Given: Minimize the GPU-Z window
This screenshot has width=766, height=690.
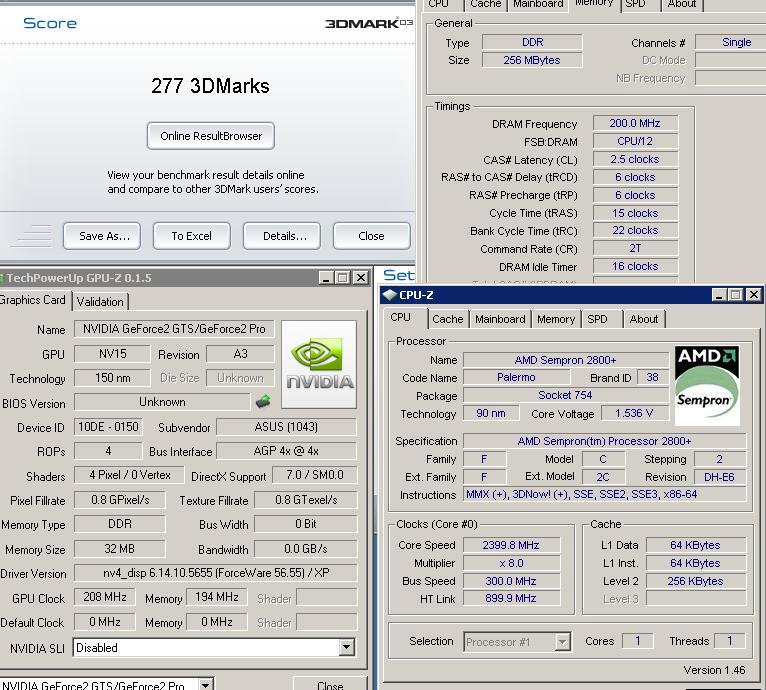Looking at the screenshot, I should click(326, 278).
